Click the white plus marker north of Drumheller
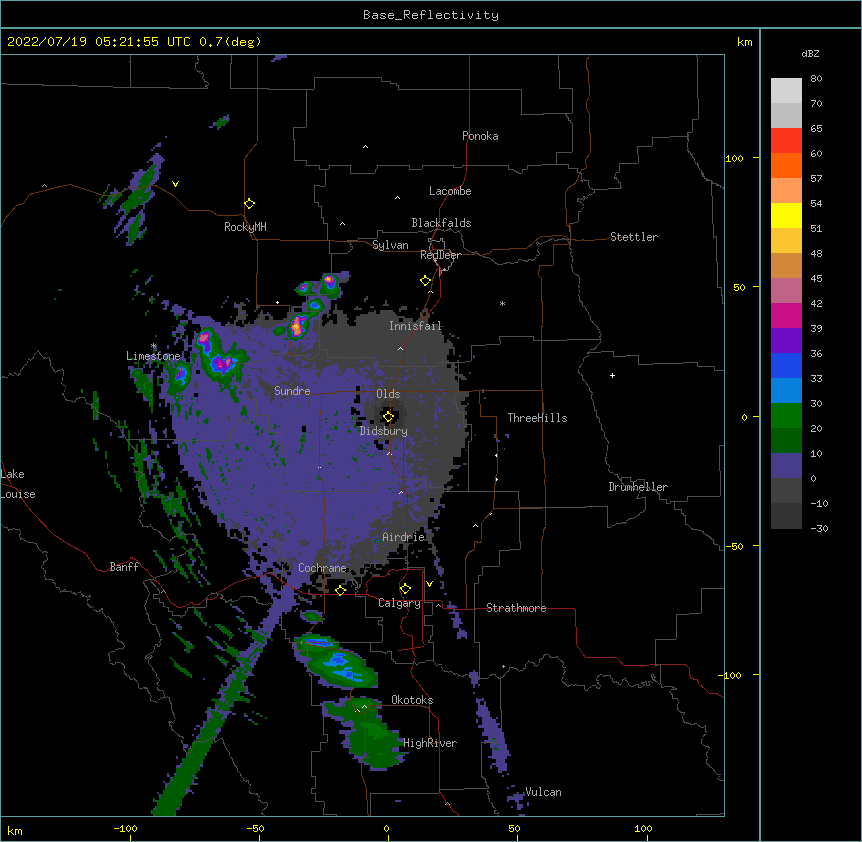 612,375
